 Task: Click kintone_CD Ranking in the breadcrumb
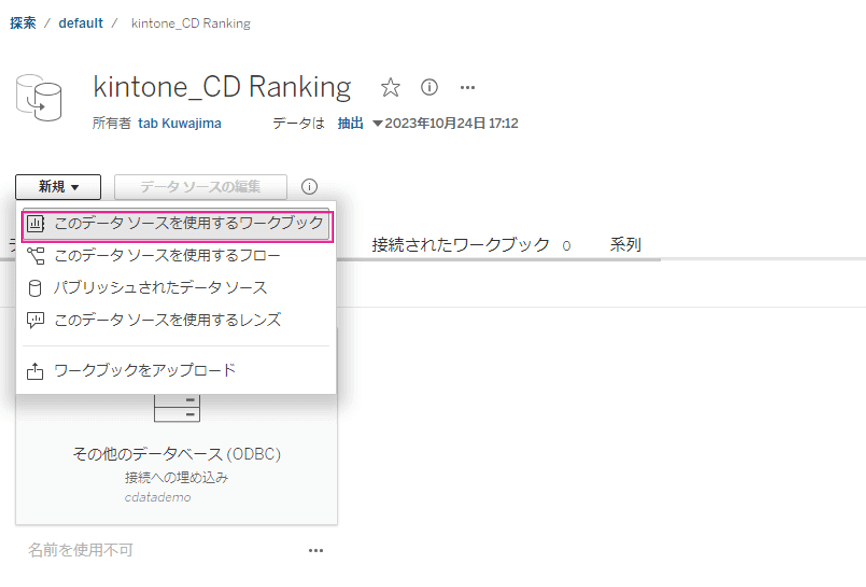pyautogui.click(x=191, y=23)
